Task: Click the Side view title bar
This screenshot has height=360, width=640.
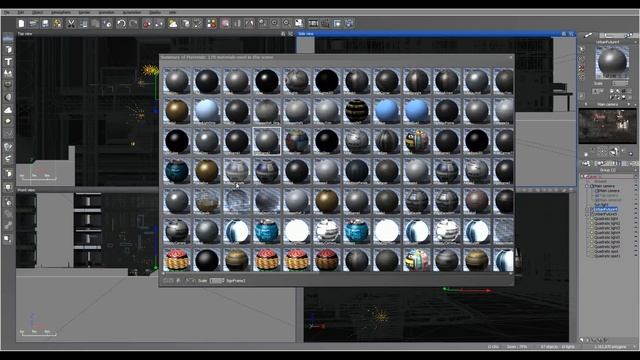Action: tap(436, 33)
